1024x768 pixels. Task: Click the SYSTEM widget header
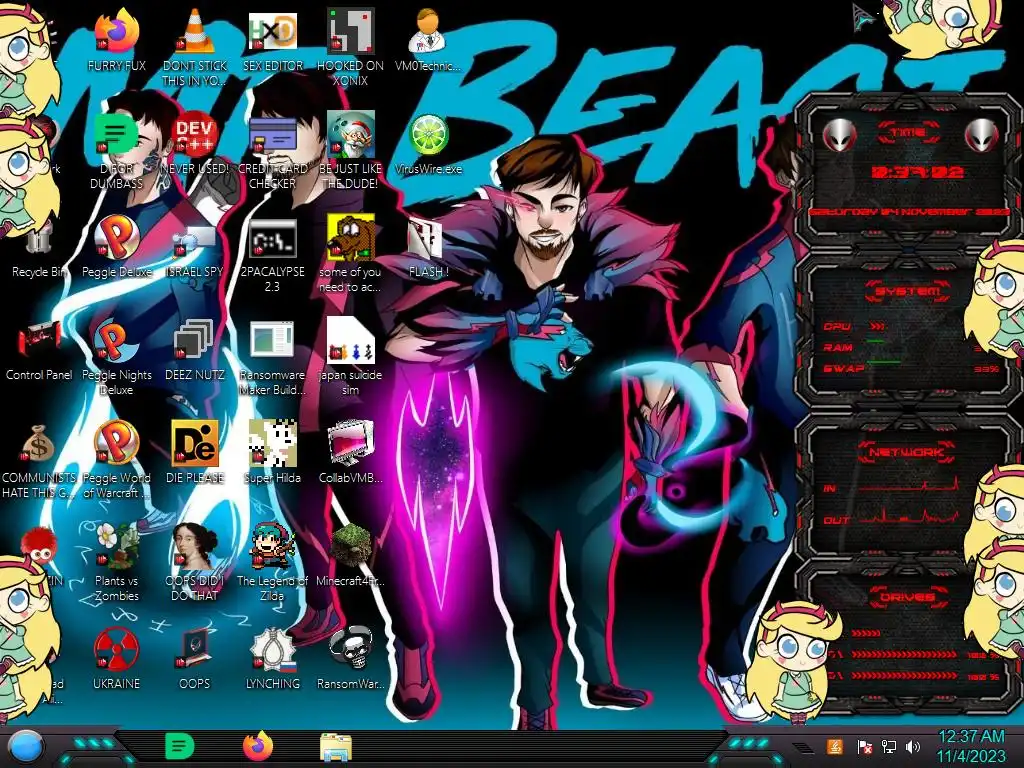tap(907, 291)
